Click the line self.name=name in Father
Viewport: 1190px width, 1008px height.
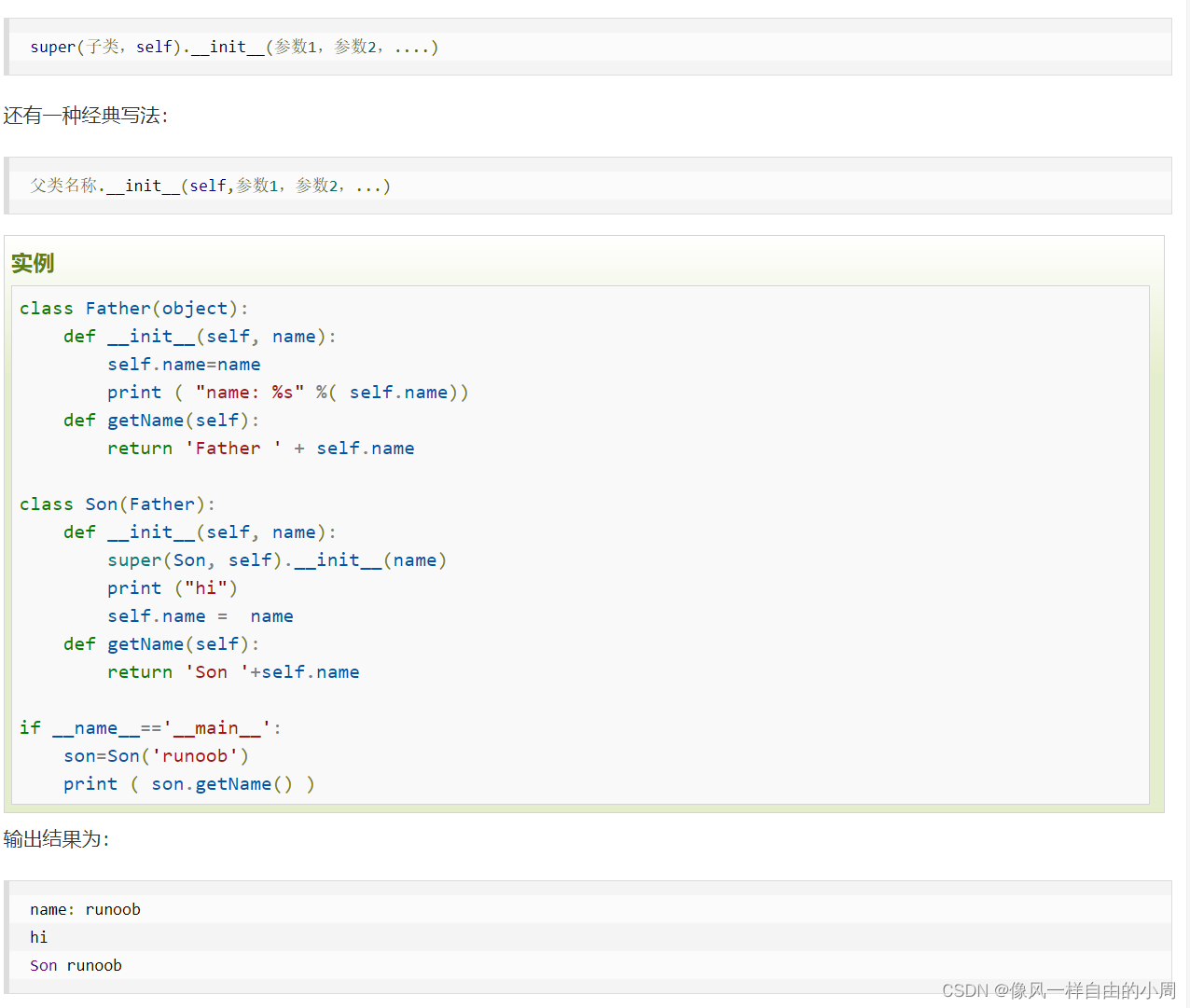click(184, 365)
